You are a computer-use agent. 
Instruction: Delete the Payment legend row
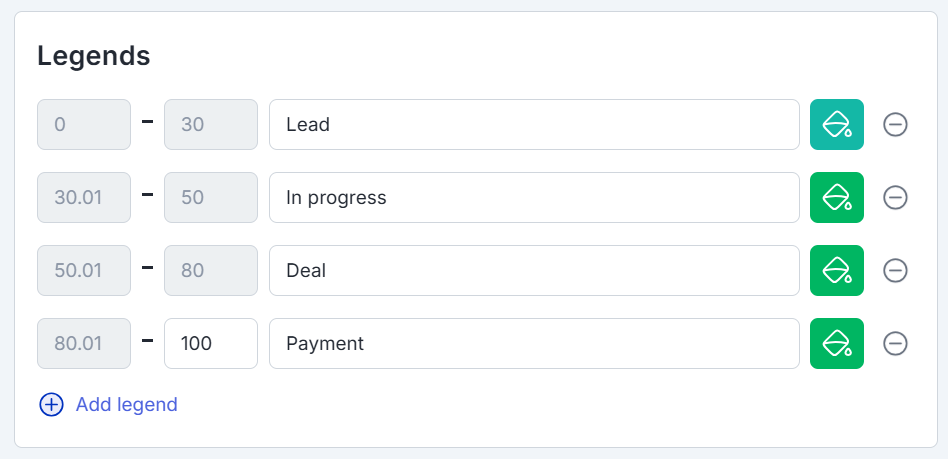click(895, 344)
